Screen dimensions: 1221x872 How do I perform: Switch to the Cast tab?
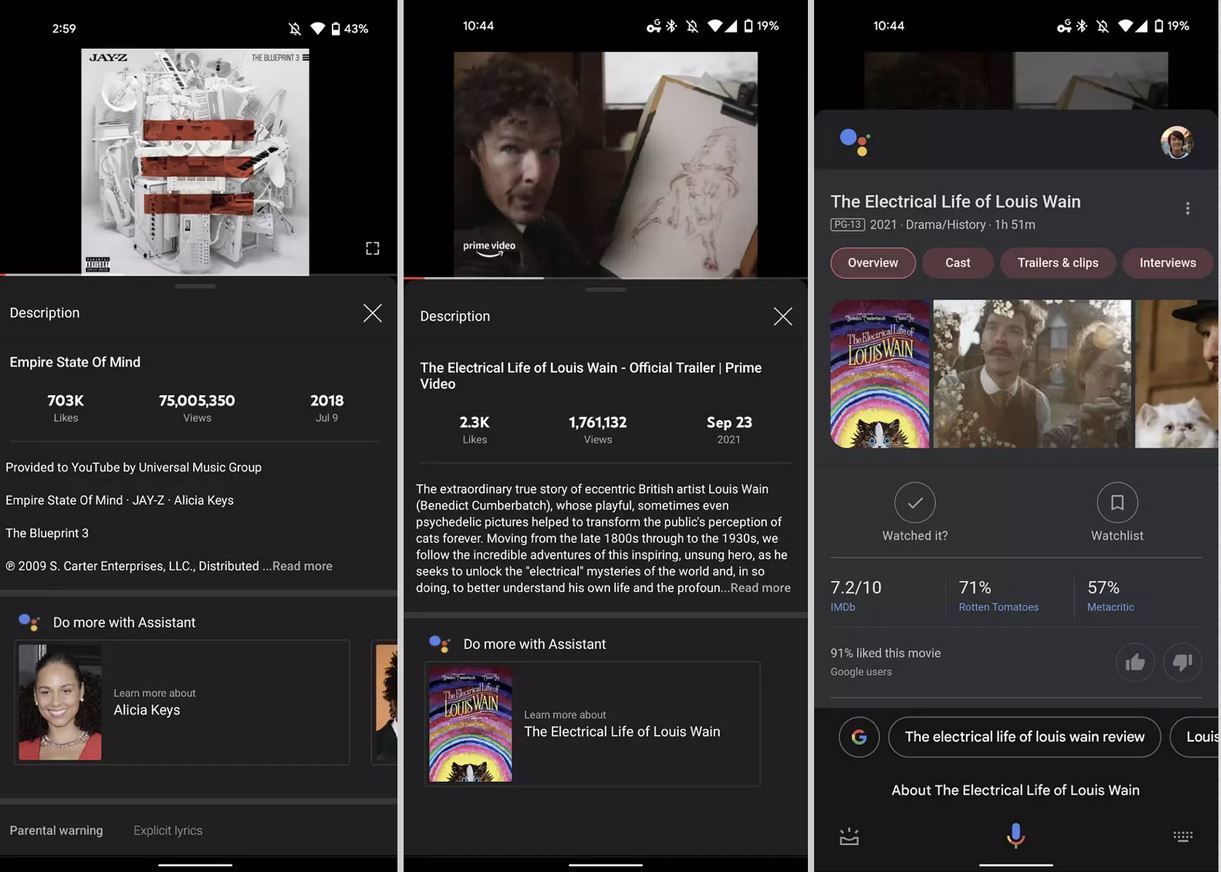(x=958, y=263)
